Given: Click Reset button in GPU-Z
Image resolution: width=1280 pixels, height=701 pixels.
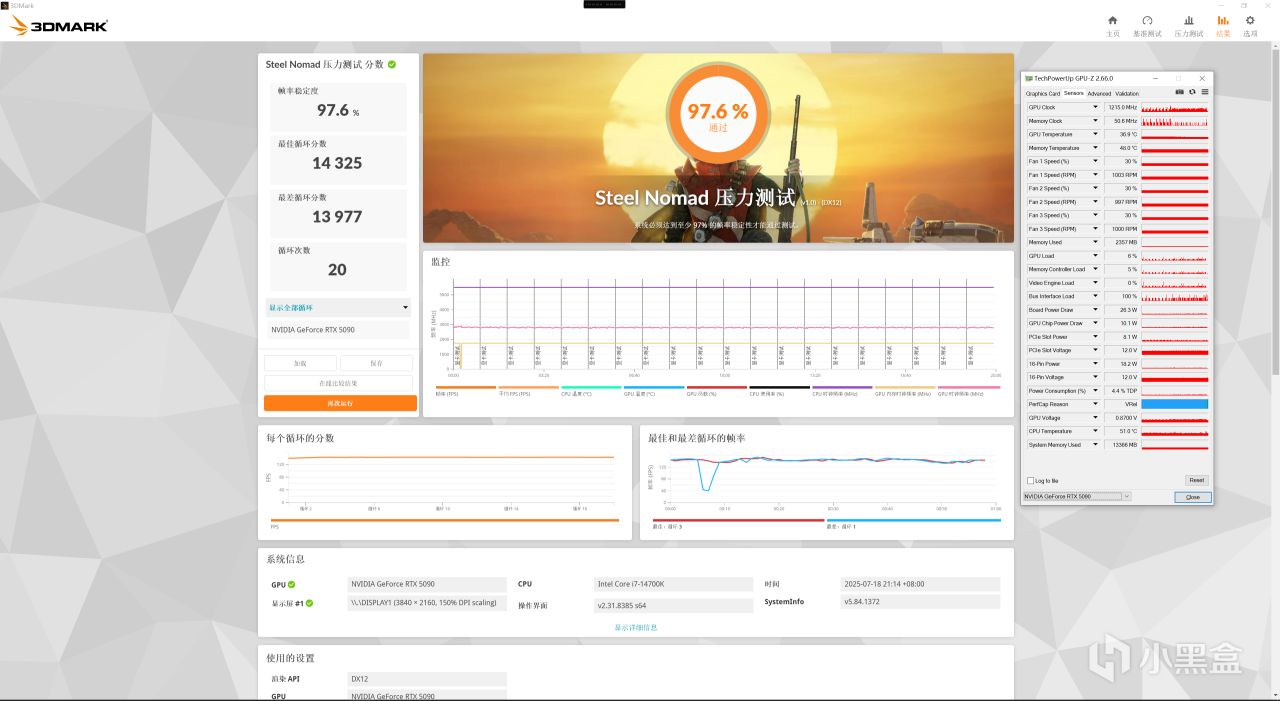Looking at the screenshot, I should [x=1196, y=480].
